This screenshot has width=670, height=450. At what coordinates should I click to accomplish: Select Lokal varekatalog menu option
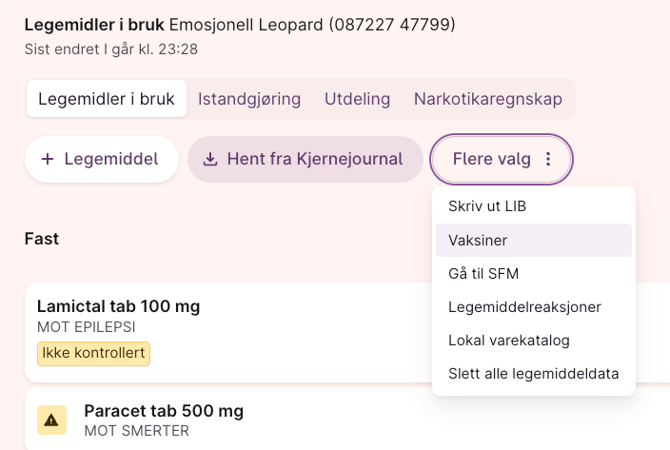pos(509,340)
